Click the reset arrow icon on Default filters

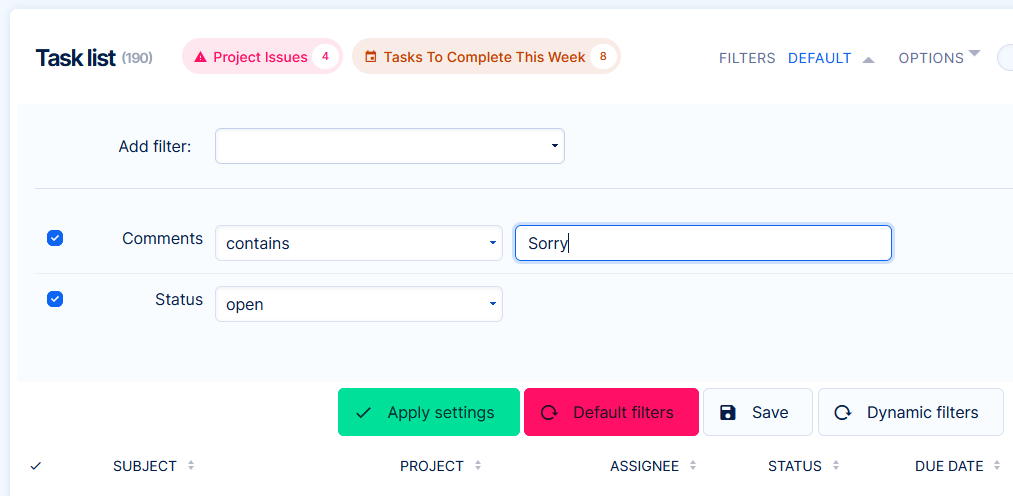point(549,413)
